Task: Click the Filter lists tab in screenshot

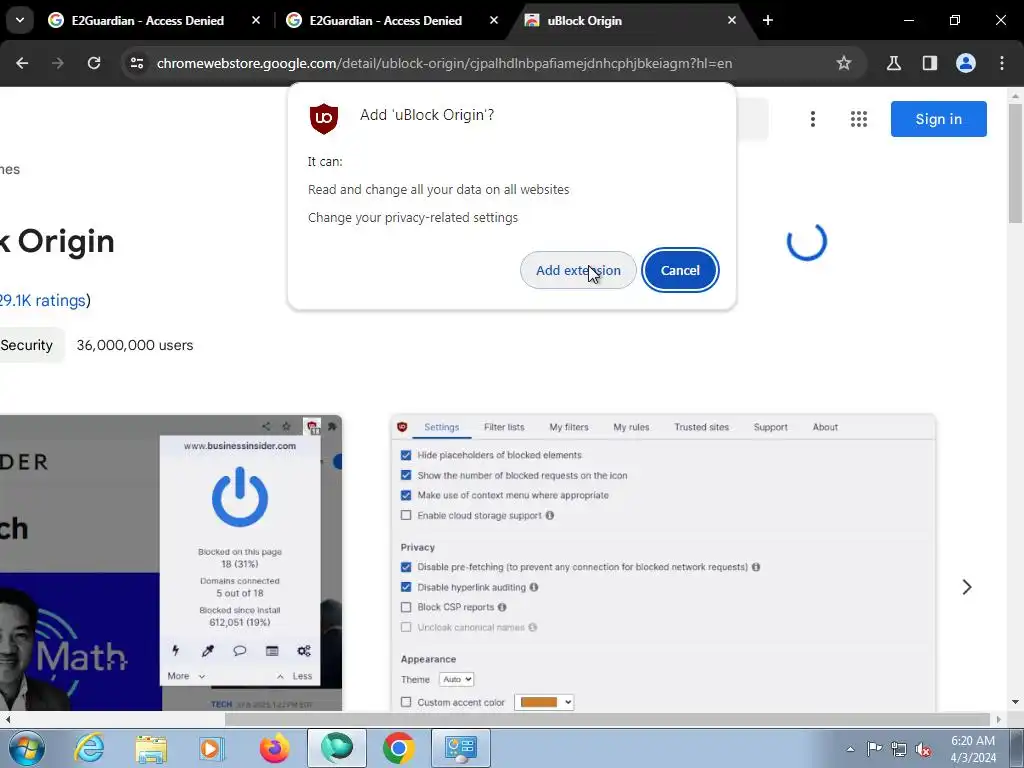Action: coord(504,427)
